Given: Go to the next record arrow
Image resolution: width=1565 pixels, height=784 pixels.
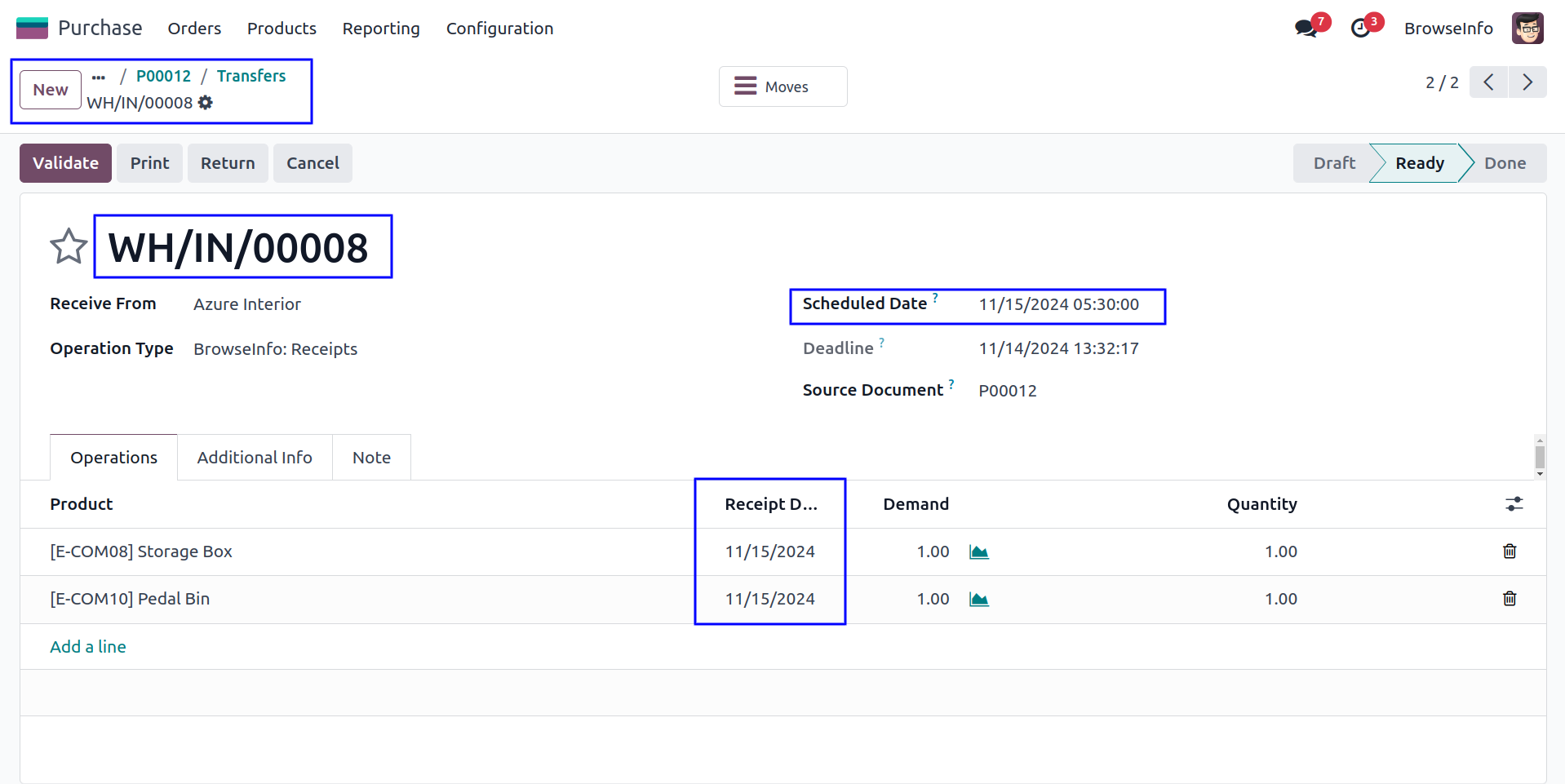Looking at the screenshot, I should coord(1527,82).
